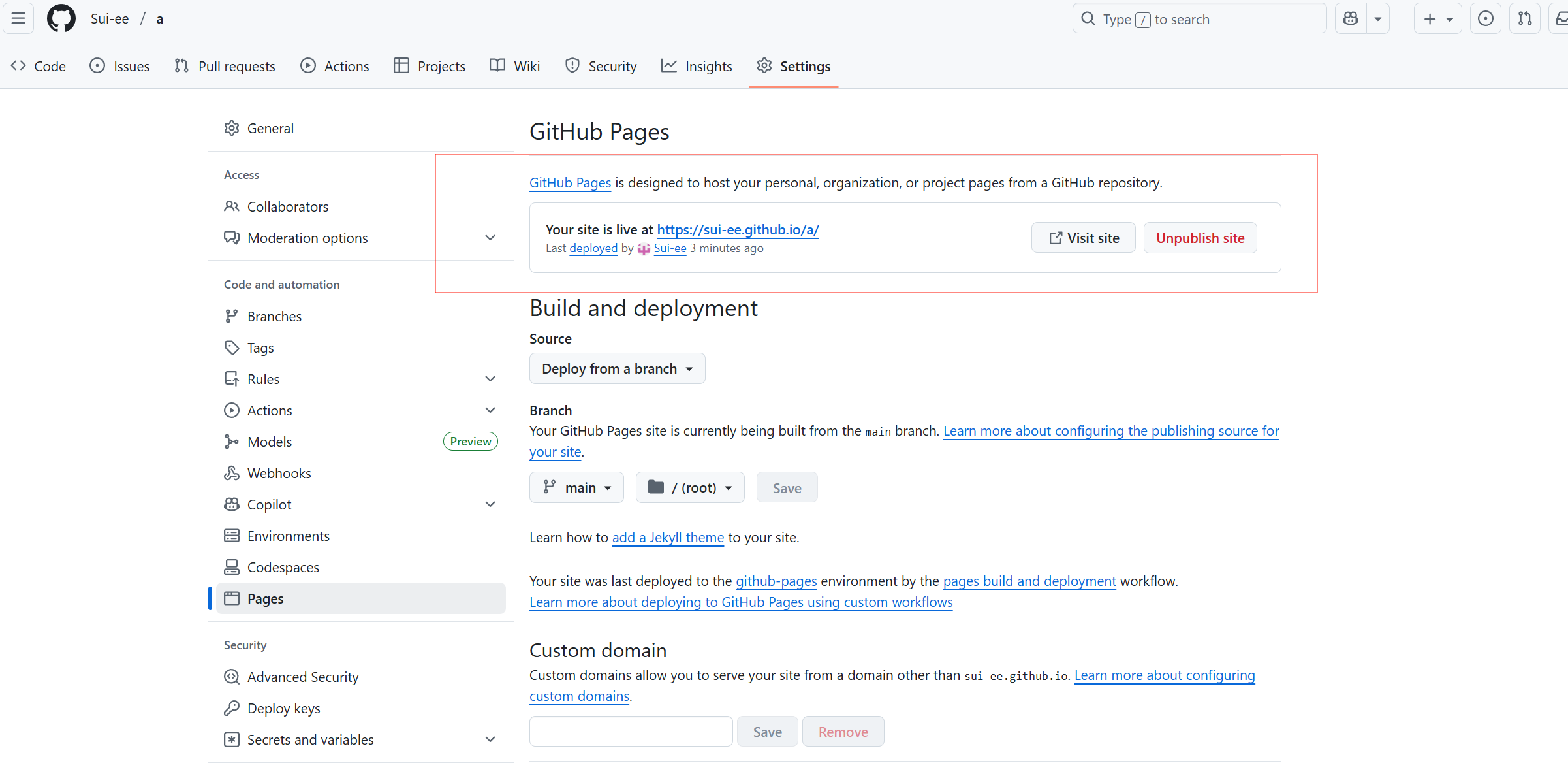Click the Last deployed link
This screenshot has width=1568, height=776.
tap(593, 248)
